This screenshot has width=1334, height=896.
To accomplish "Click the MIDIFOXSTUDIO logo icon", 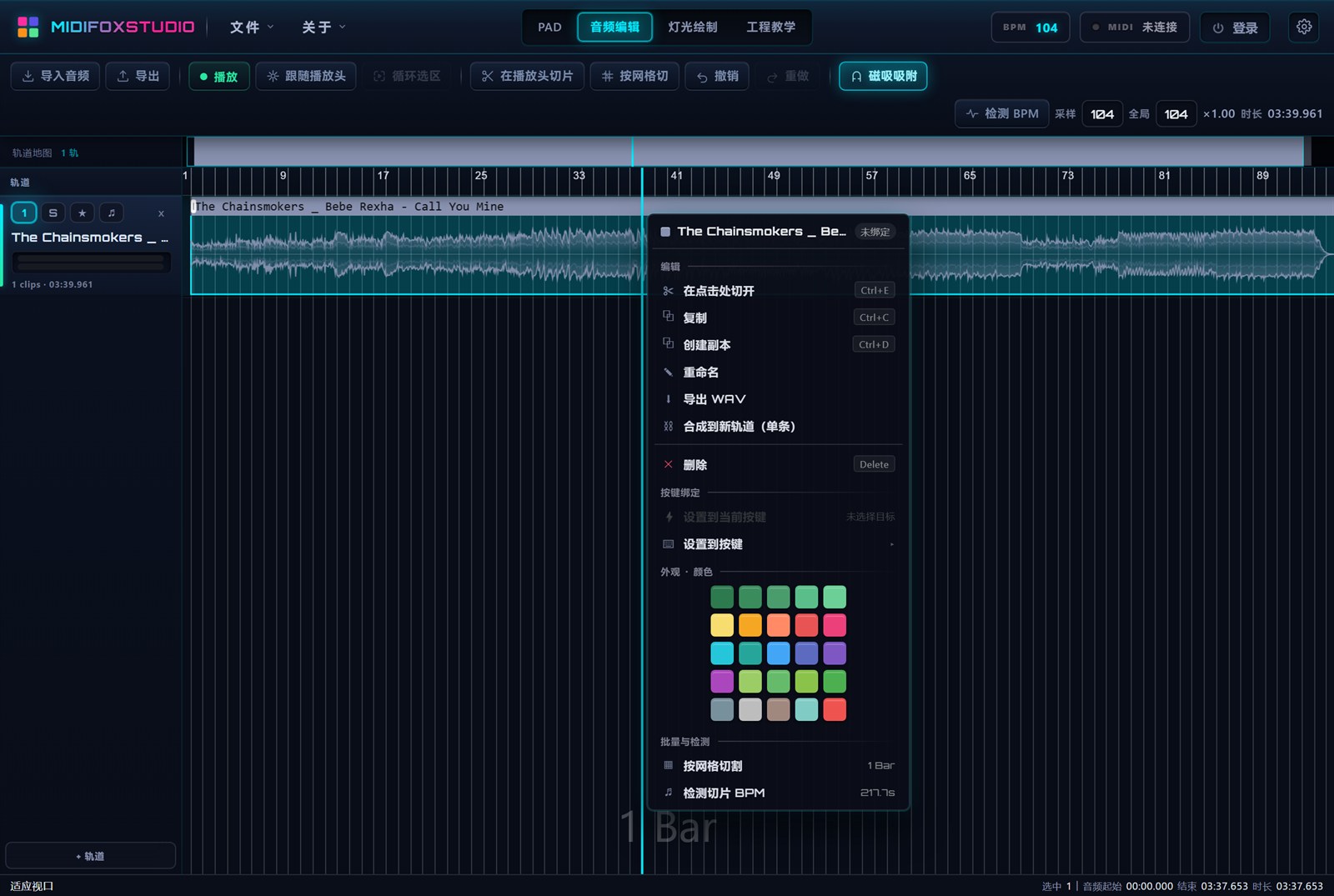I will (28, 27).
